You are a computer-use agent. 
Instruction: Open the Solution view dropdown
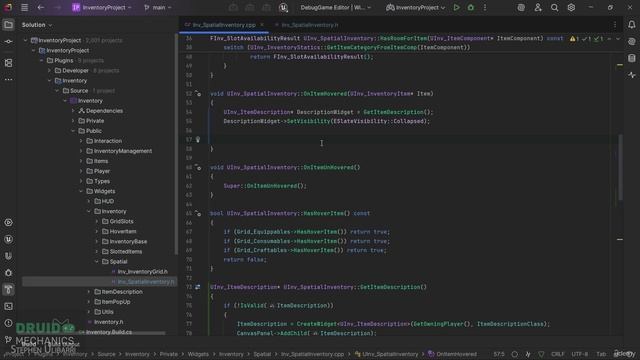[37, 25]
